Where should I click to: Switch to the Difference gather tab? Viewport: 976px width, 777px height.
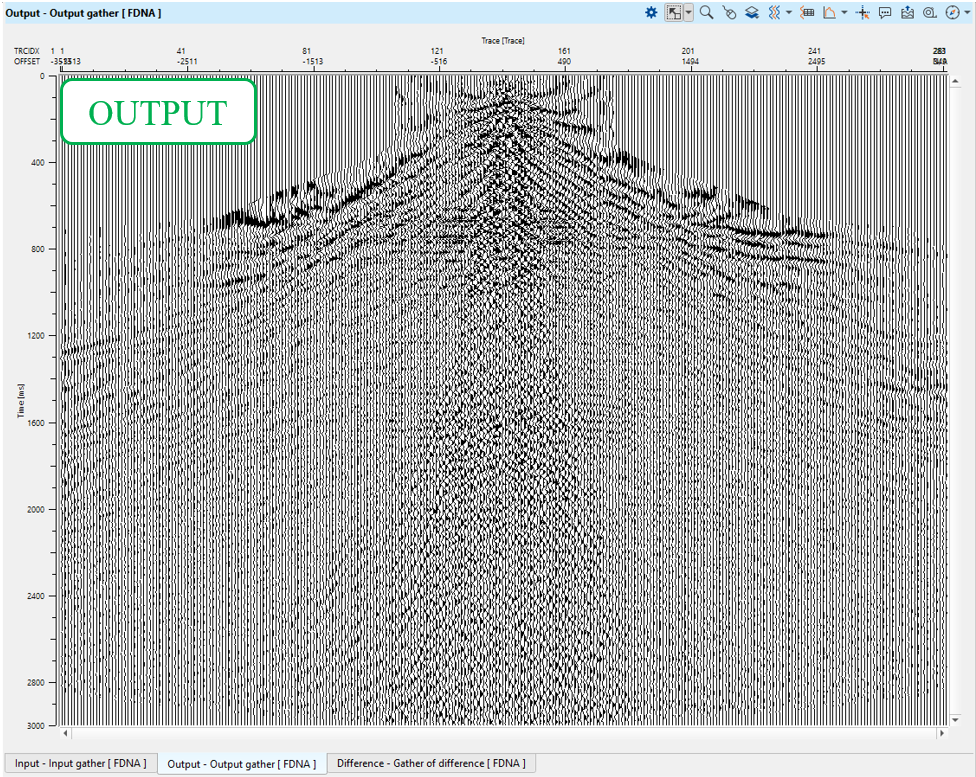pyautogui.click(x=430, y=763)
